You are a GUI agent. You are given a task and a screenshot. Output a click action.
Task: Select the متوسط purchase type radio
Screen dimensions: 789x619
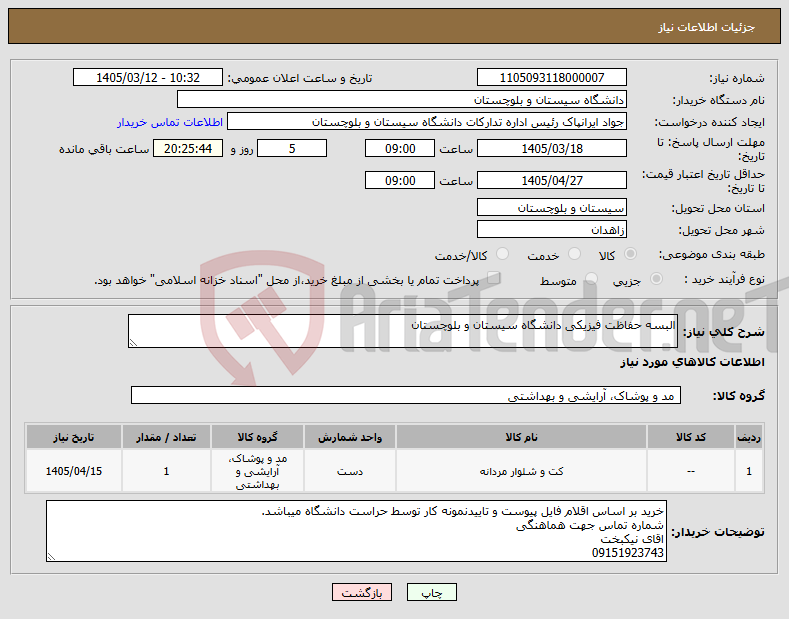591,279
